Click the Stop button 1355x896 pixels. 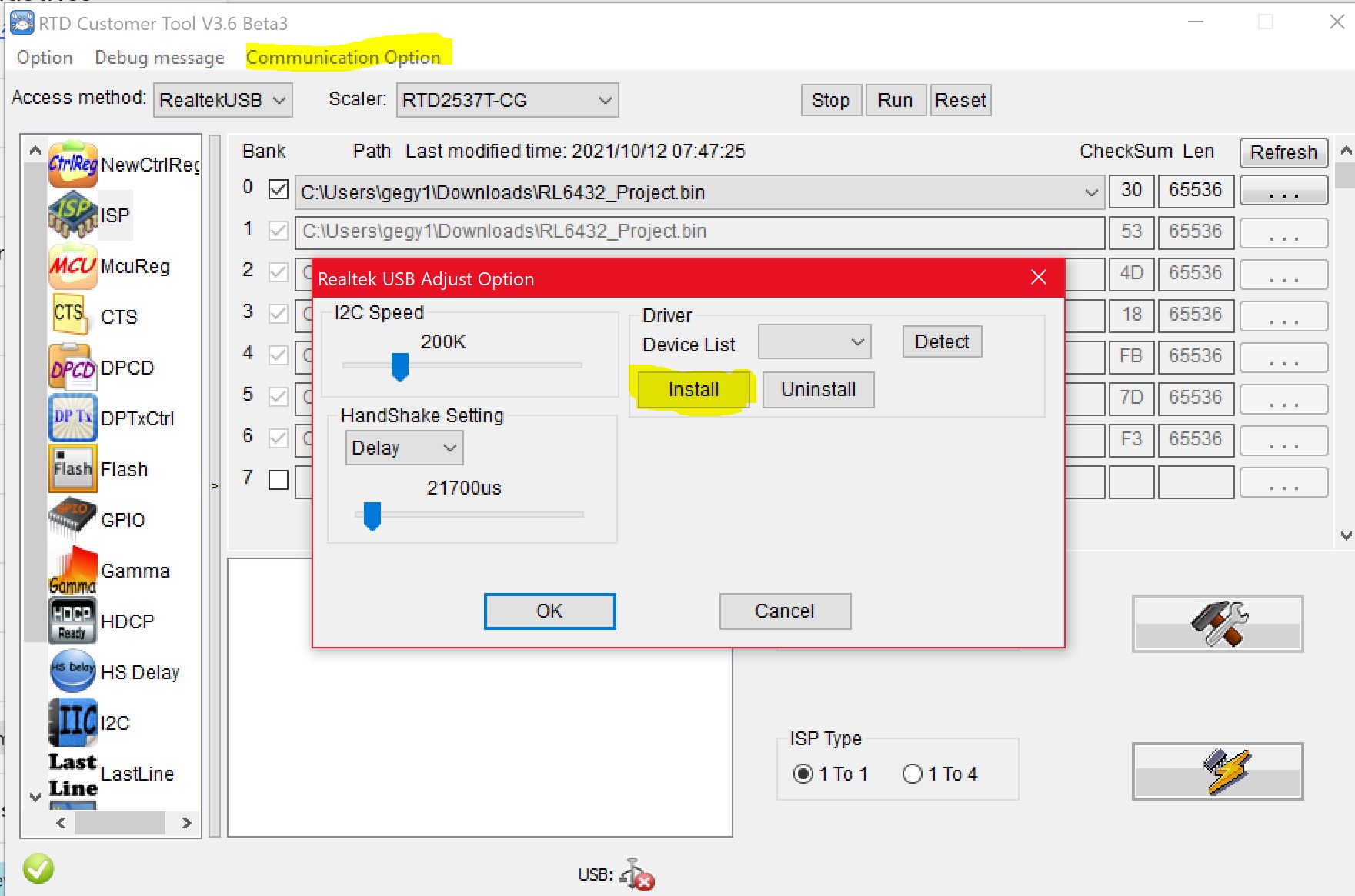coord(831,100)
